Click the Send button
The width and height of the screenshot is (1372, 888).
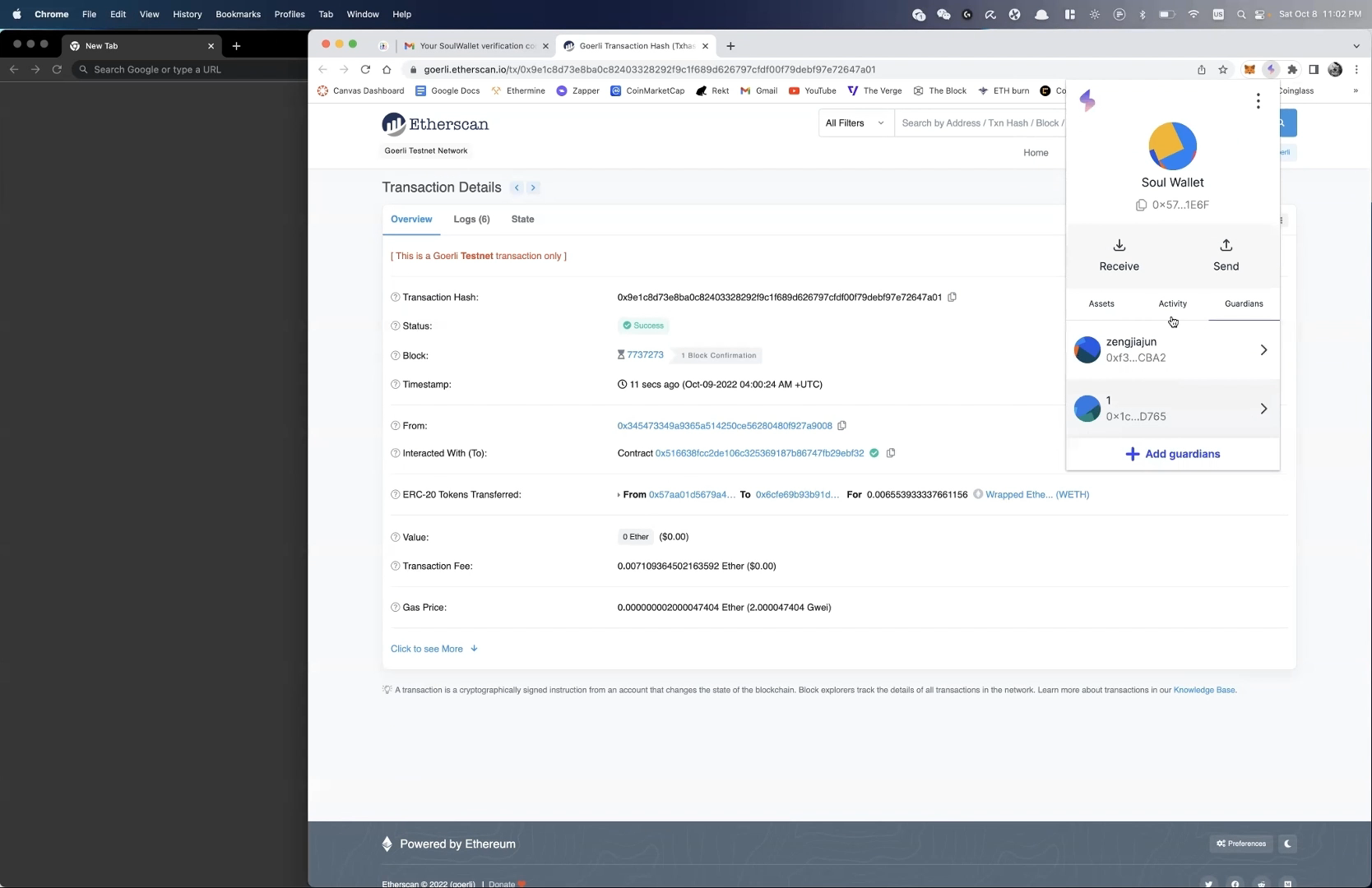pos(1226,256)
